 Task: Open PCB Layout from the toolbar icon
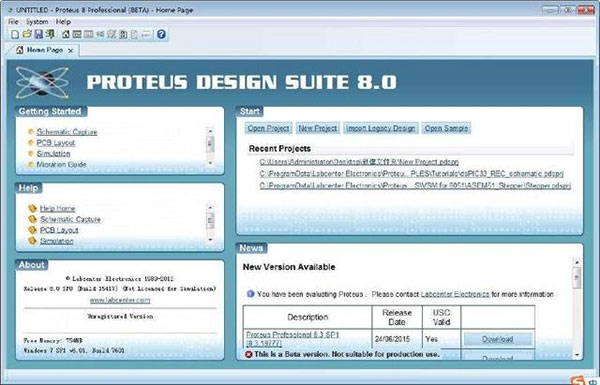[88, 34]
